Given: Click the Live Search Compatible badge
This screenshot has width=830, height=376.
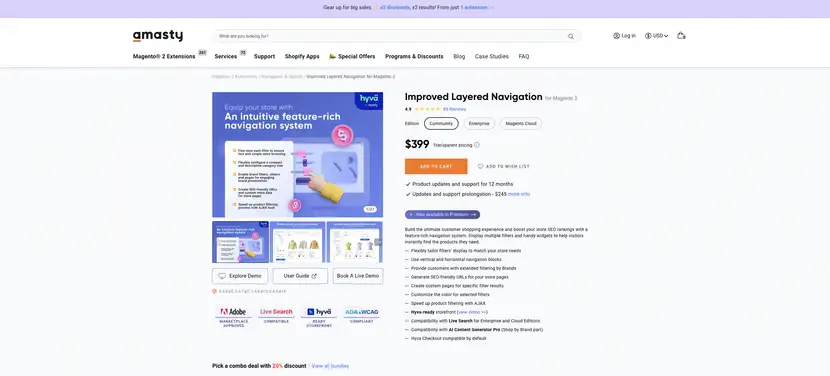Looking at the screenshot, I should coord(276,315).
